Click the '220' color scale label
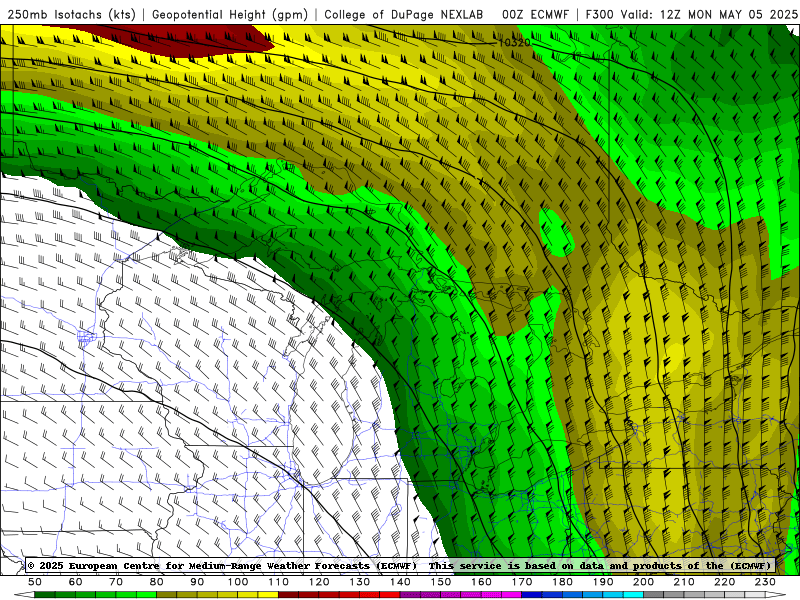Screen dimensions: 800x600 (x=724, y=582)
